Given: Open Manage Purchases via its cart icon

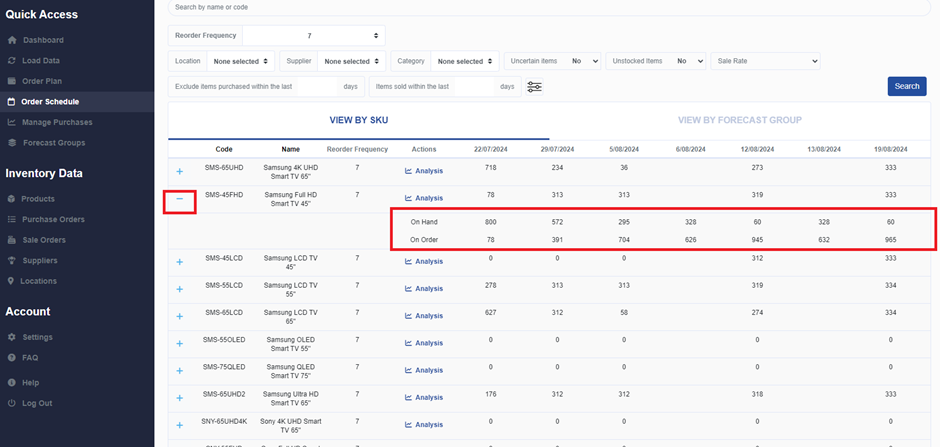Looking at the screenshot, I should [12, 122].
